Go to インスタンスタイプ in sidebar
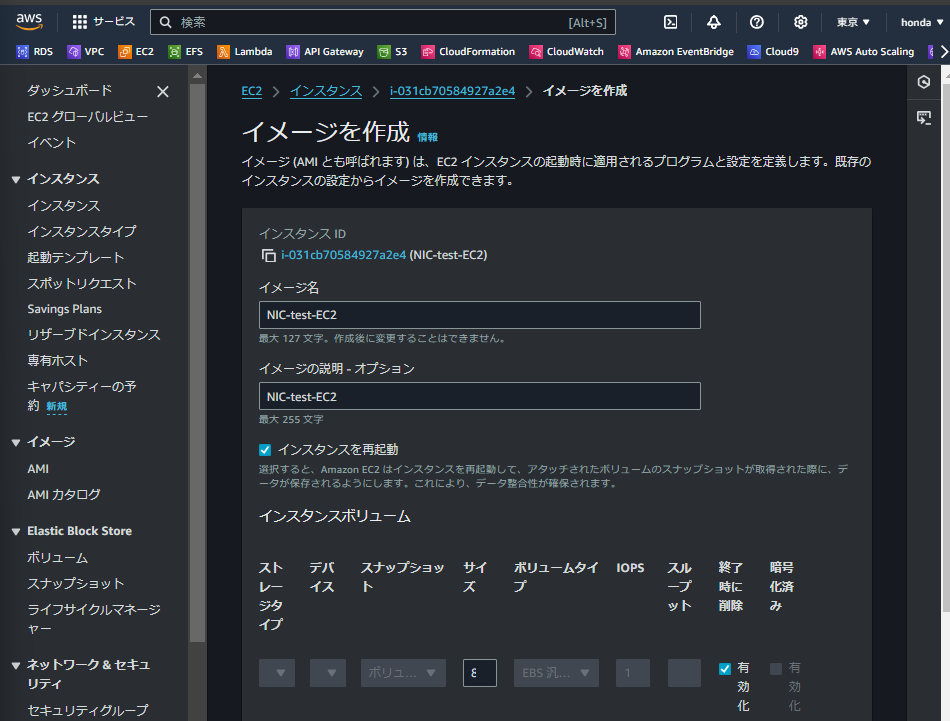This screenshot has width=950, height=721. (82, 231)
